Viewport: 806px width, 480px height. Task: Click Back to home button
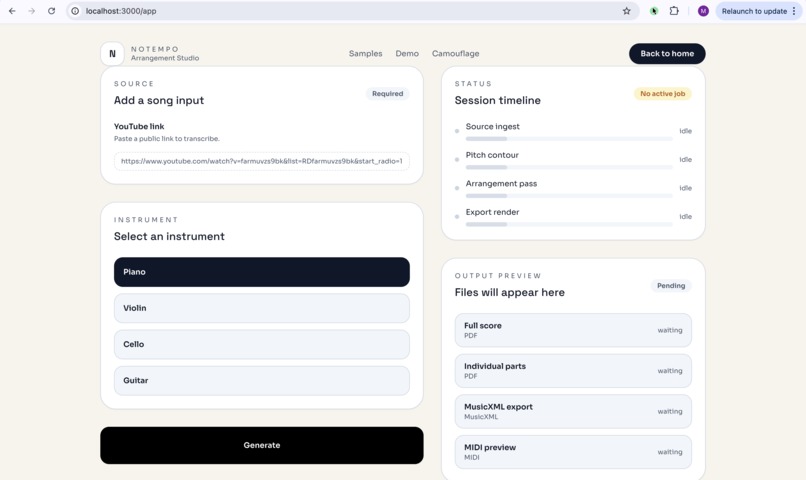[x=667, y=53]
